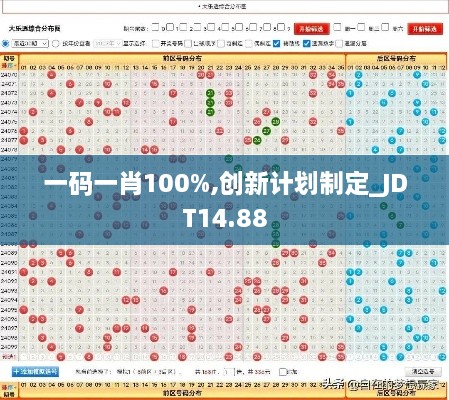449x400 pixels.
Task: Click the first red 开始筛选 filter button
Action: [x=311, y=29]
